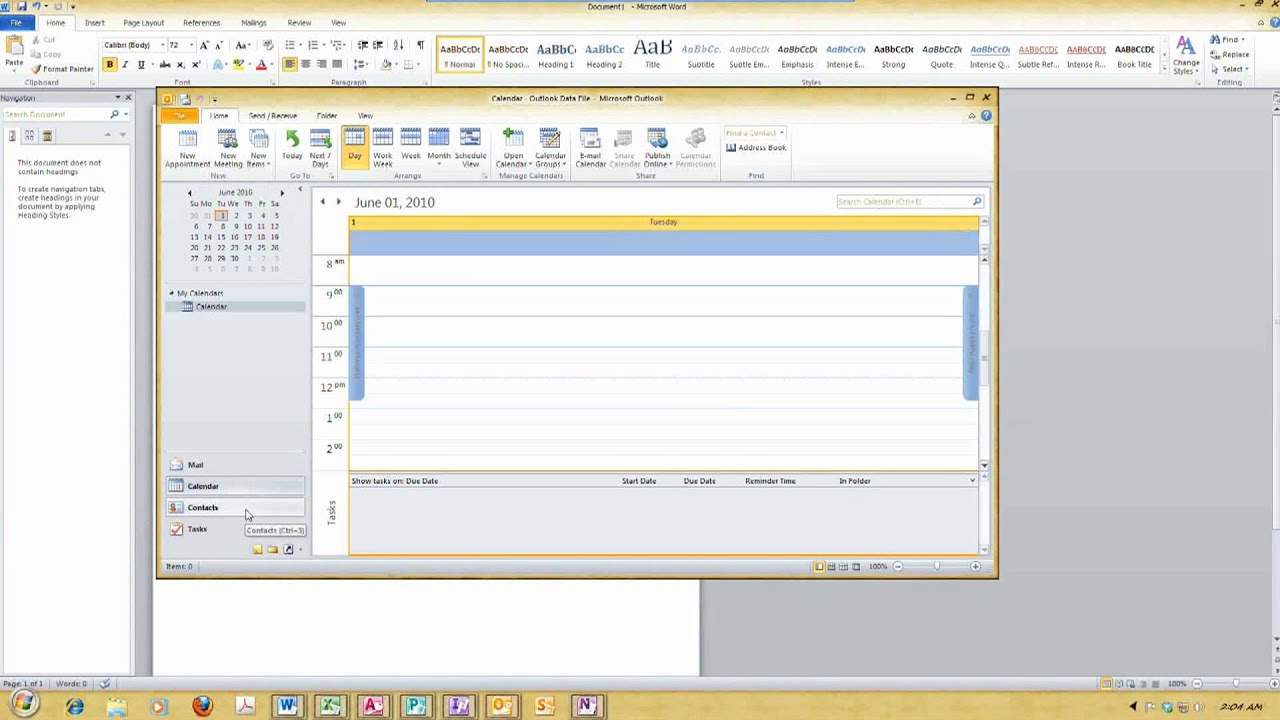The height and width of the screenshot is (720, 1280).
Task: Open the Address Book
Action: pos(755,148)
